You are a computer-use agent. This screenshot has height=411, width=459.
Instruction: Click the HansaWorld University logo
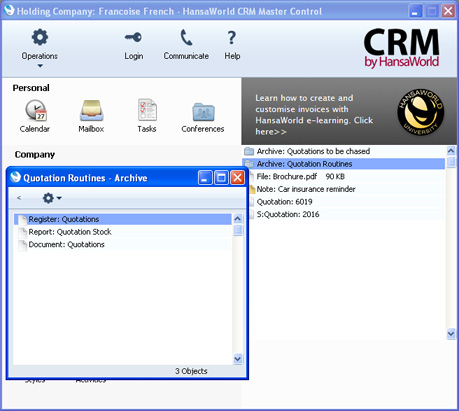coord(420,112)
